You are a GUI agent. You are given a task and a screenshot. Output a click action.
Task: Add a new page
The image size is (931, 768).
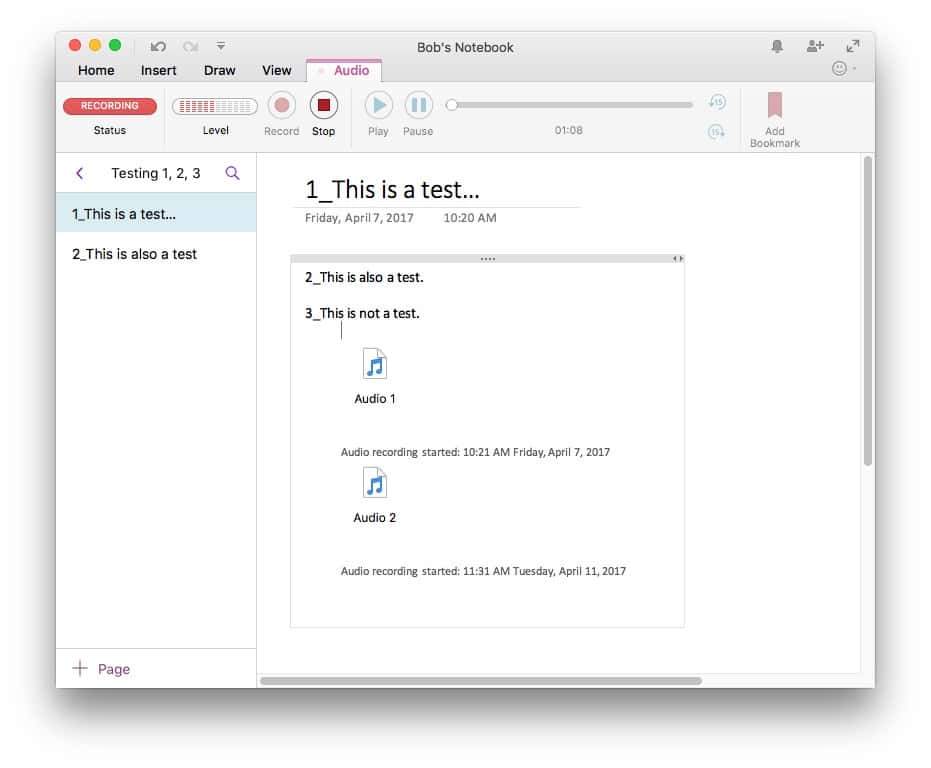[x=101, y=669]
